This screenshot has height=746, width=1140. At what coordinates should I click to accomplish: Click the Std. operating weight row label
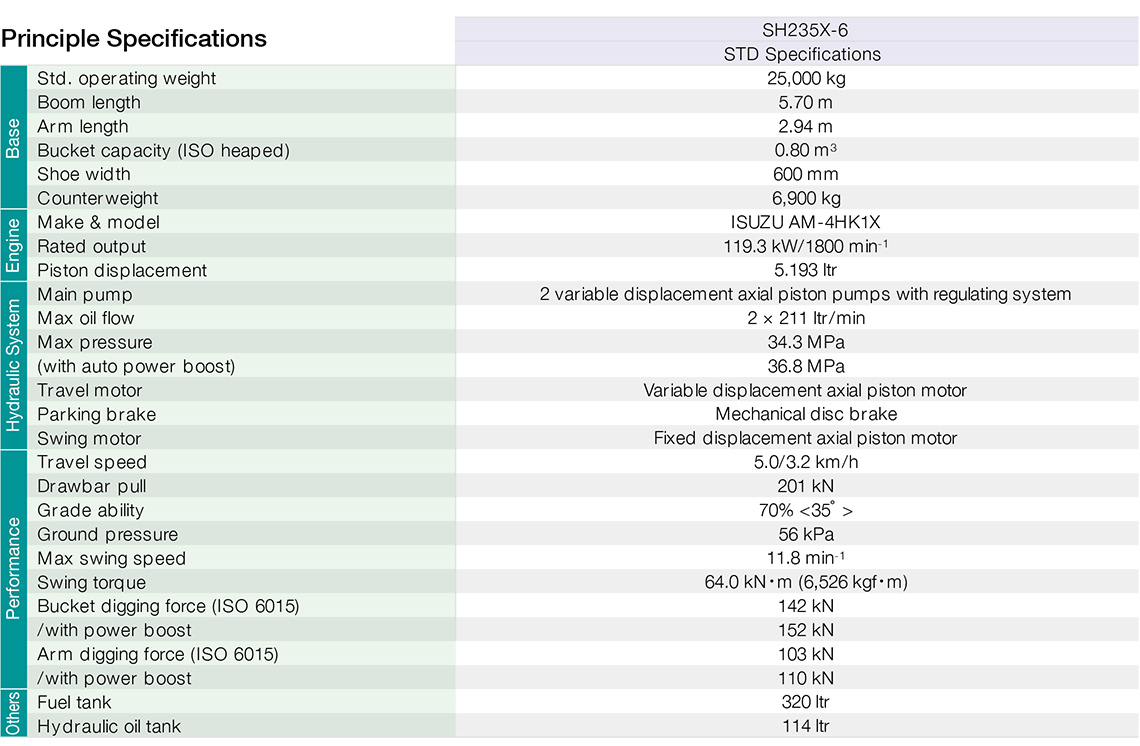127,78
